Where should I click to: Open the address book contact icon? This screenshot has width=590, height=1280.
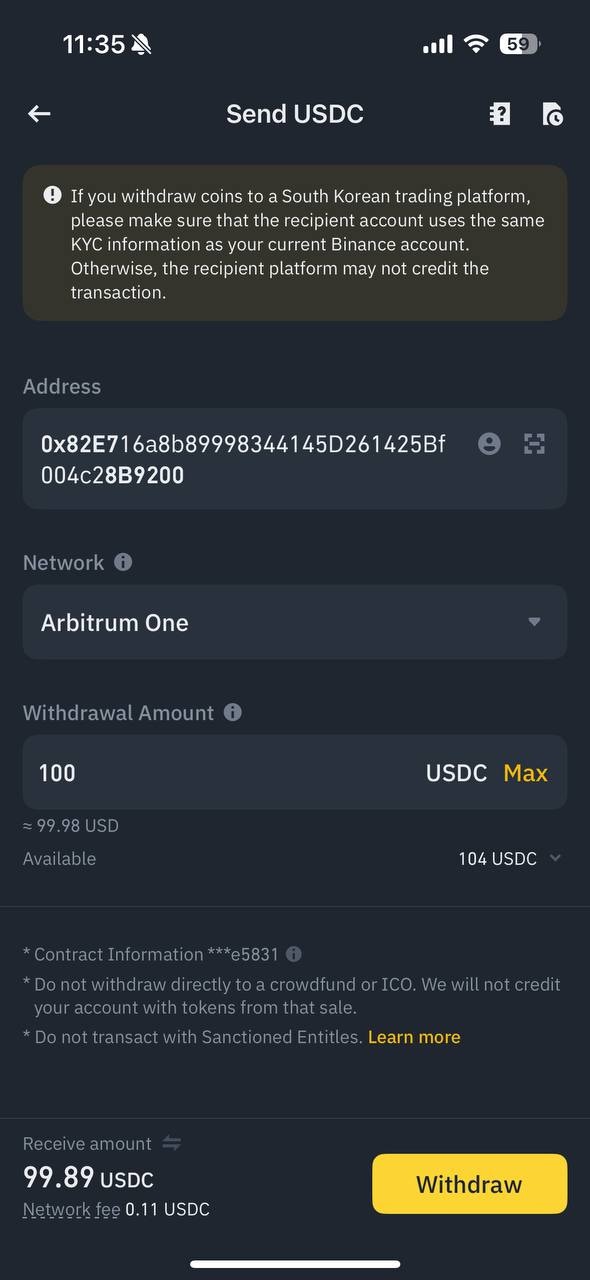click(489, 444)
